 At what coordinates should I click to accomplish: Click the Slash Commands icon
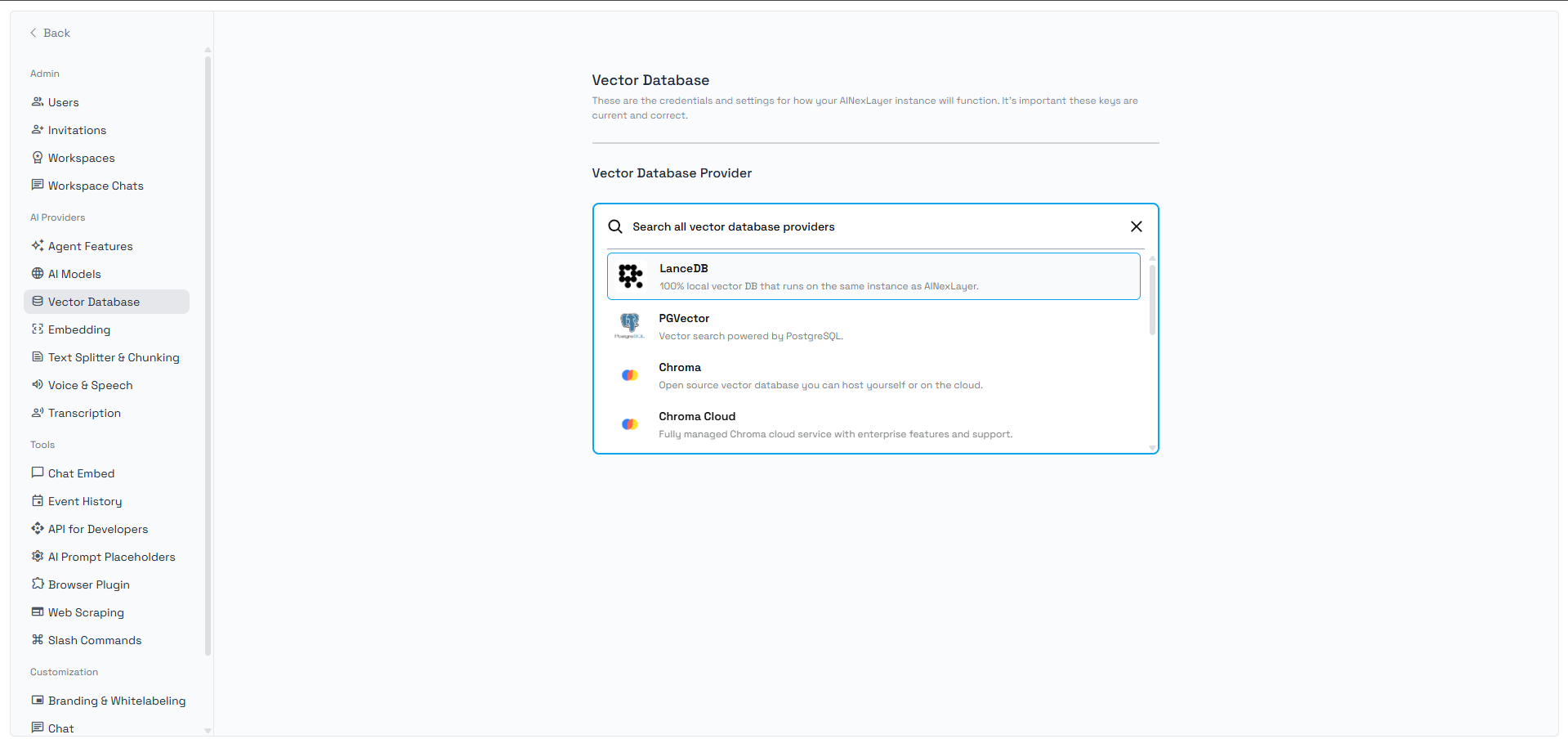[38, 640]
